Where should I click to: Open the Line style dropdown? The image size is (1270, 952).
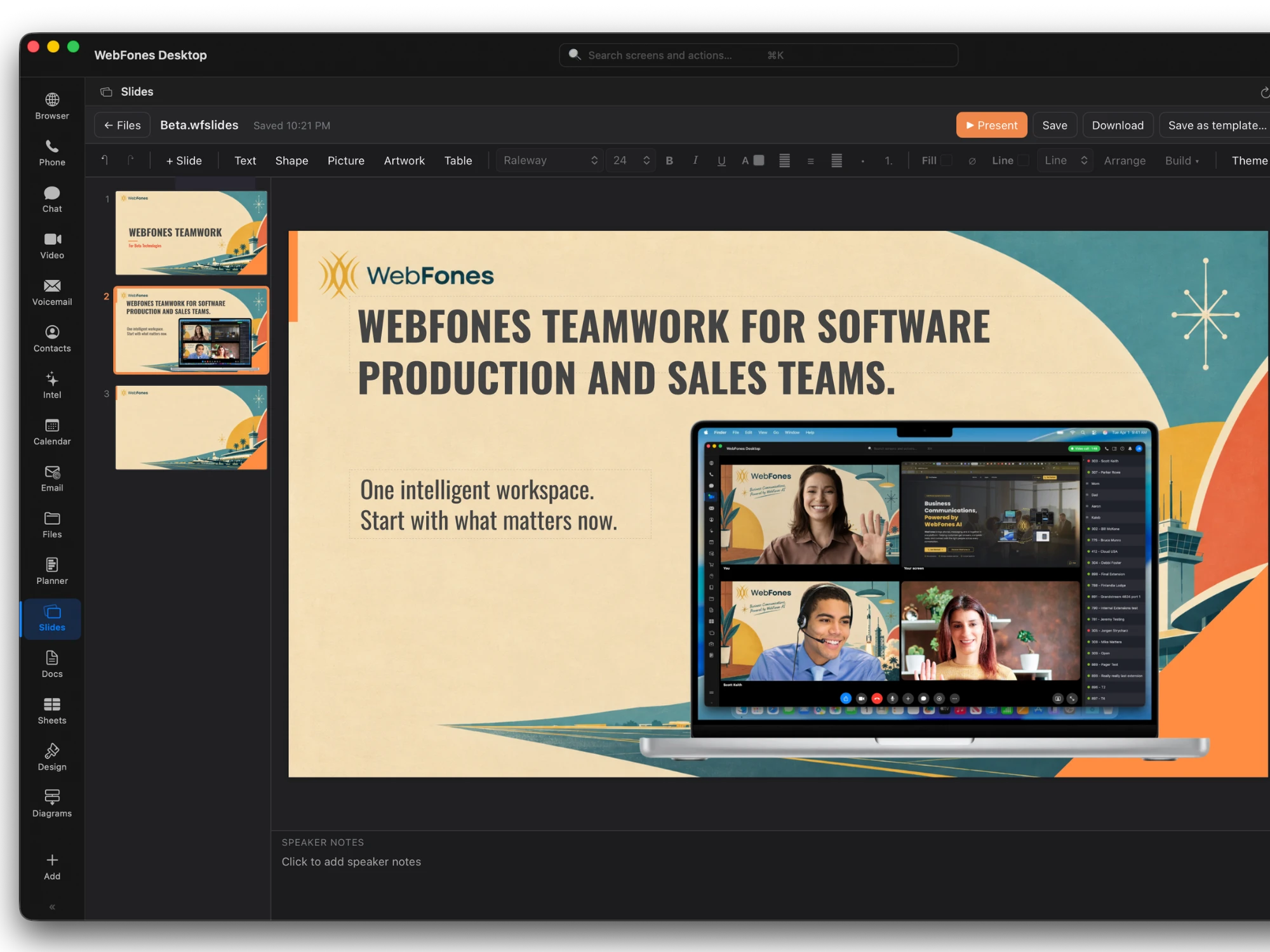[x=1066, y=161]
